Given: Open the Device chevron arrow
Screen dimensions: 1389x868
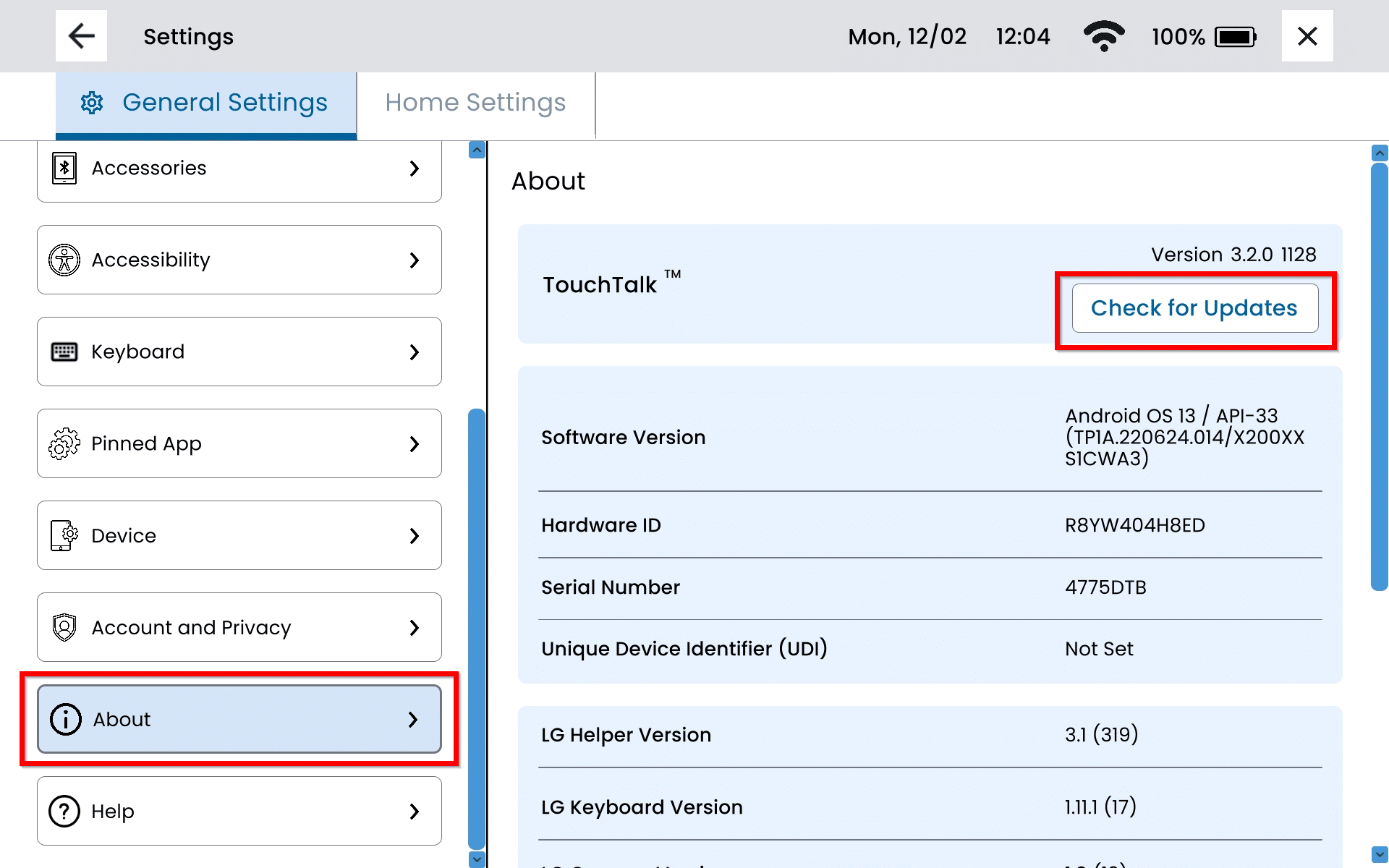Looking at the screenshot, I should pyautogui.click(x=414, y=535).
